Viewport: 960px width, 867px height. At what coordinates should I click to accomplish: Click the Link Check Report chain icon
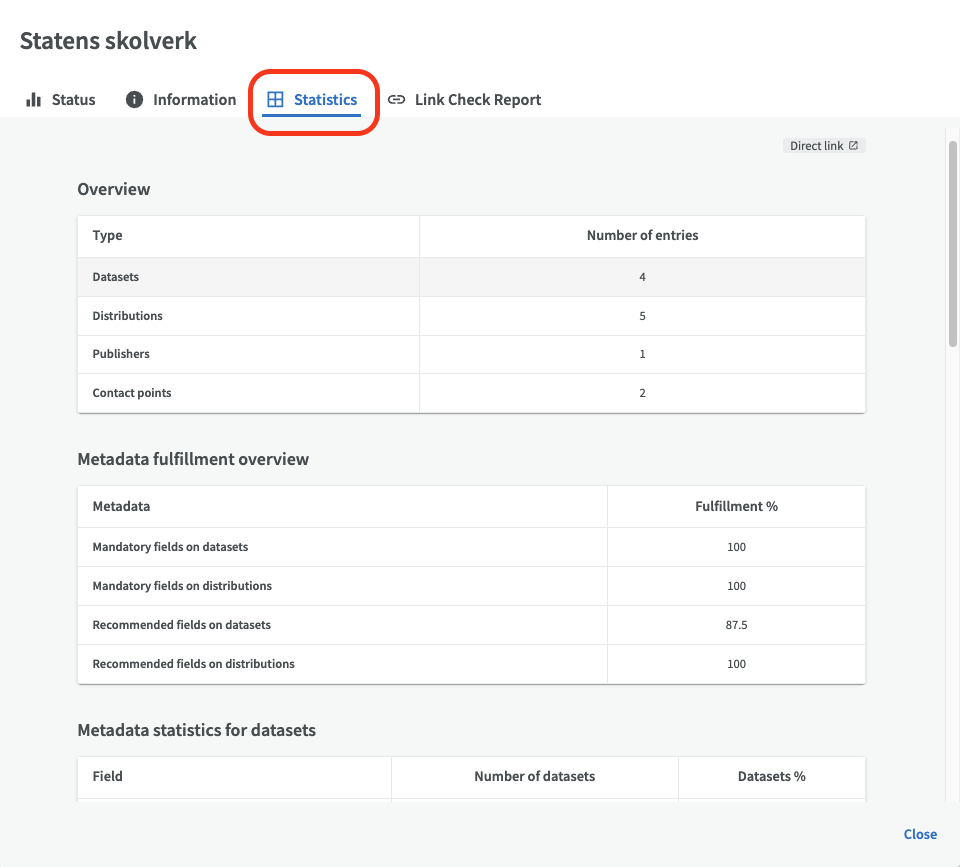(397, 99)
